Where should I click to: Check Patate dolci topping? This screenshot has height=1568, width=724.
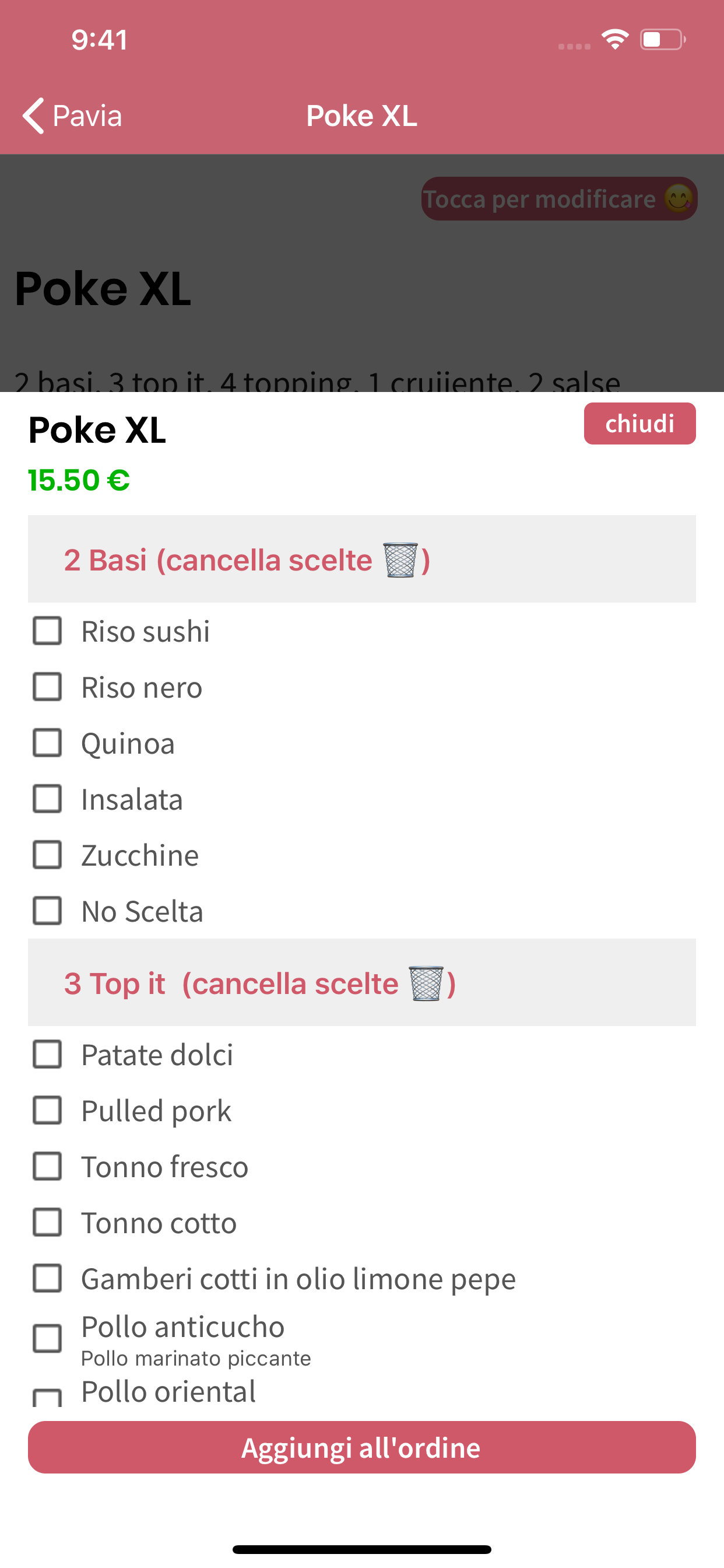47,1054
